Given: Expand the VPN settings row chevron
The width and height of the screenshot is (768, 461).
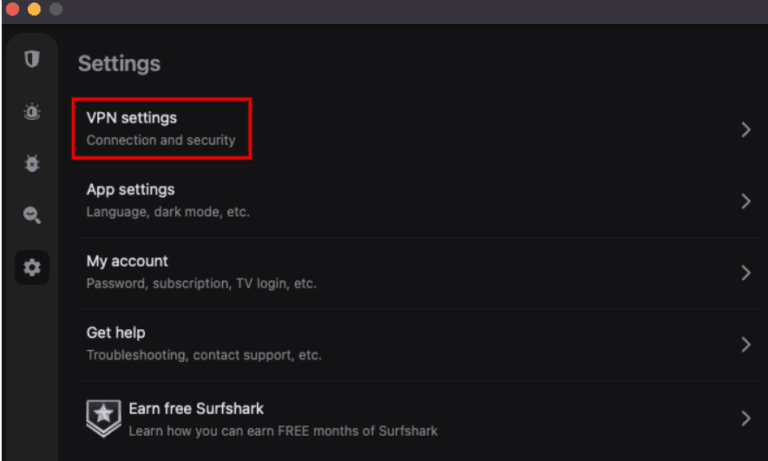Looking at the screenshot, I should click(745, 129).
